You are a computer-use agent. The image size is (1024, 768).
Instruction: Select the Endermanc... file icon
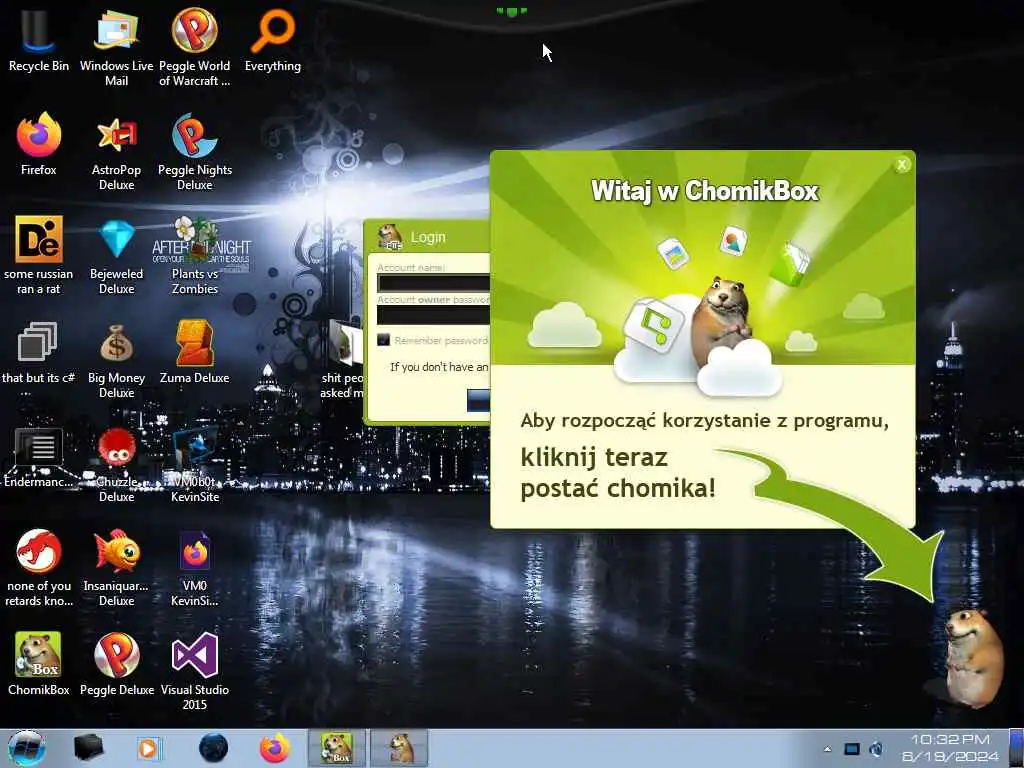[x=39, y=457]
